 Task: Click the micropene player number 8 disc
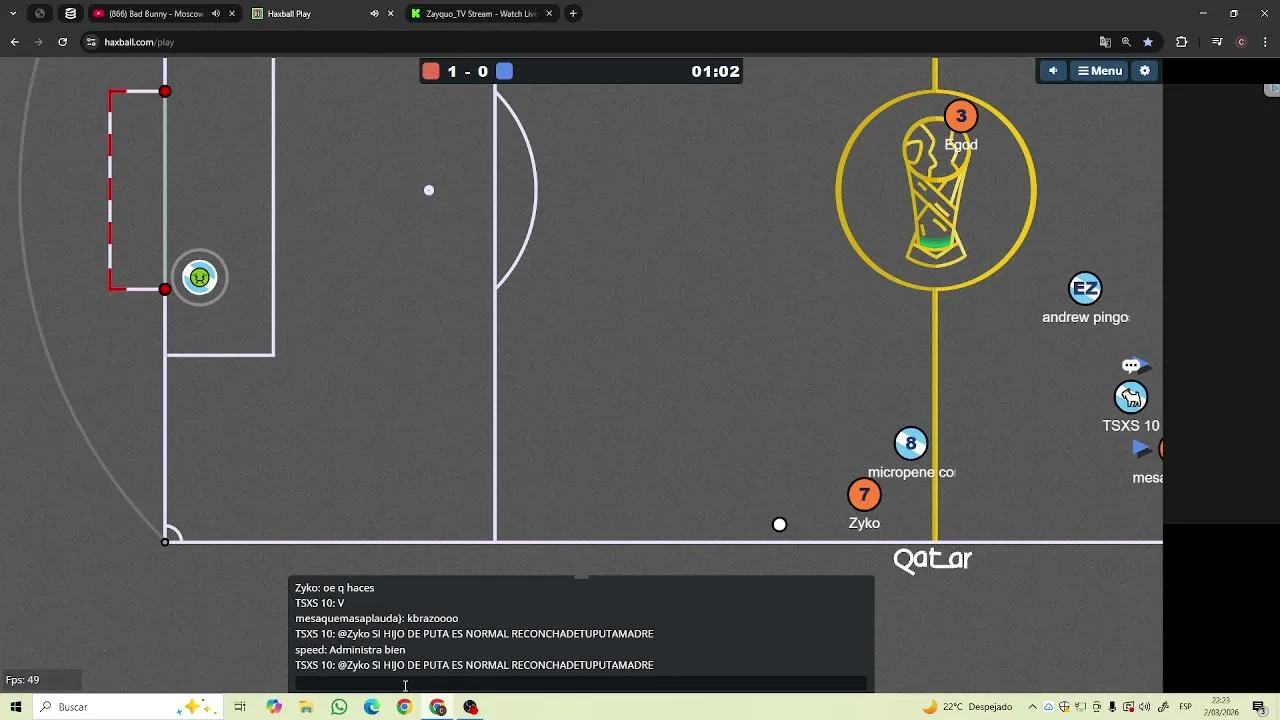[910, 443]
